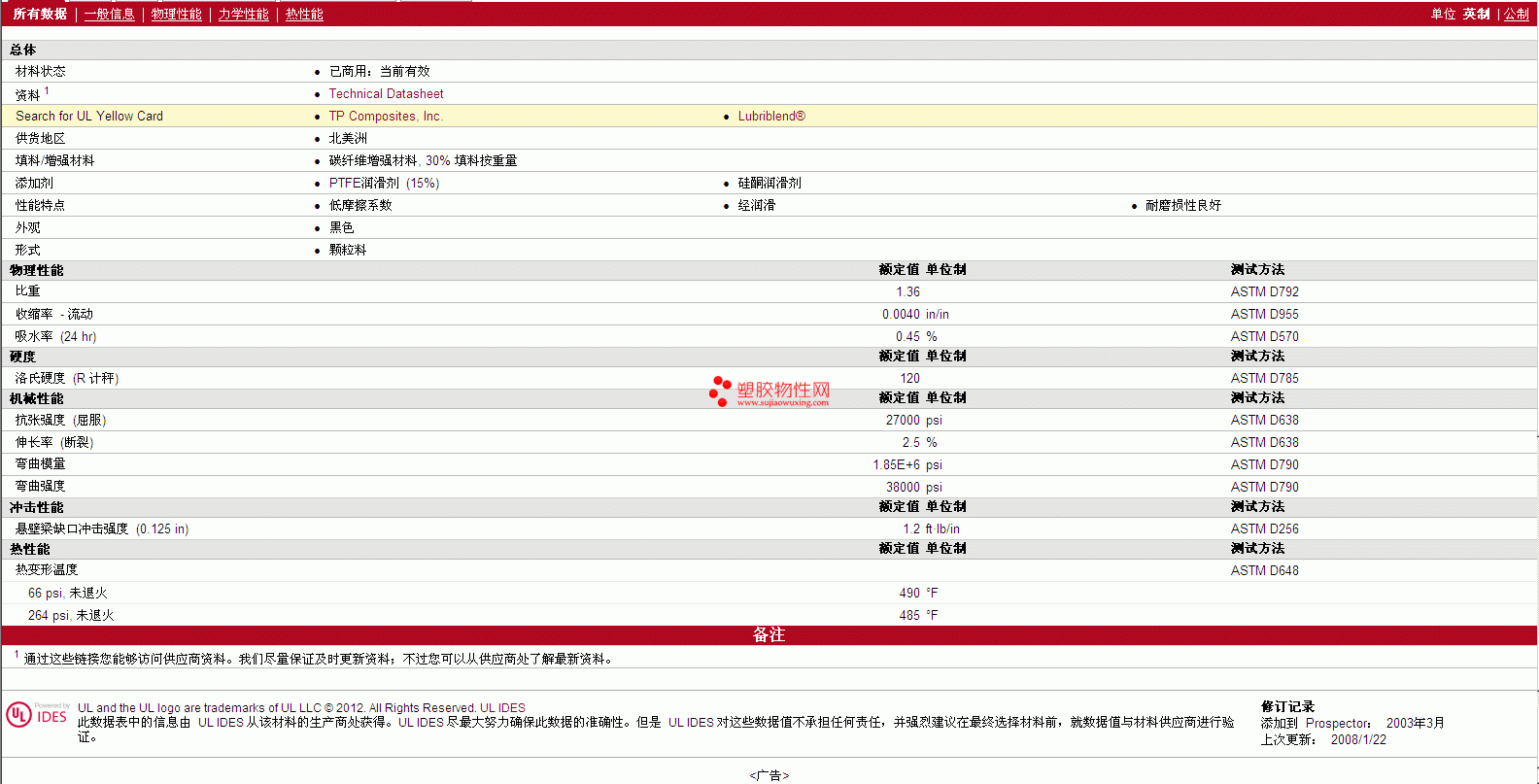Click the 供货地区 label
The width and height of the screenshot is (1539, 784).
41,138
